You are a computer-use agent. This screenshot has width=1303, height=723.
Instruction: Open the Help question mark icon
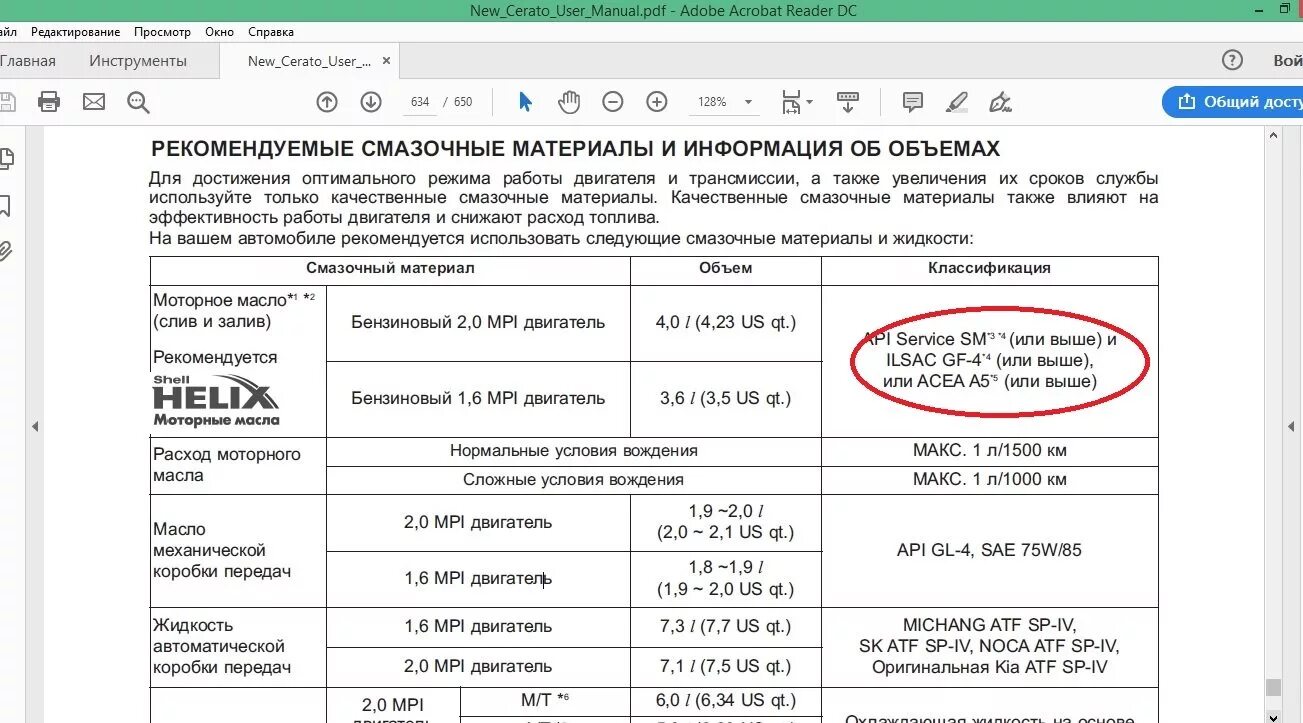1233,60
